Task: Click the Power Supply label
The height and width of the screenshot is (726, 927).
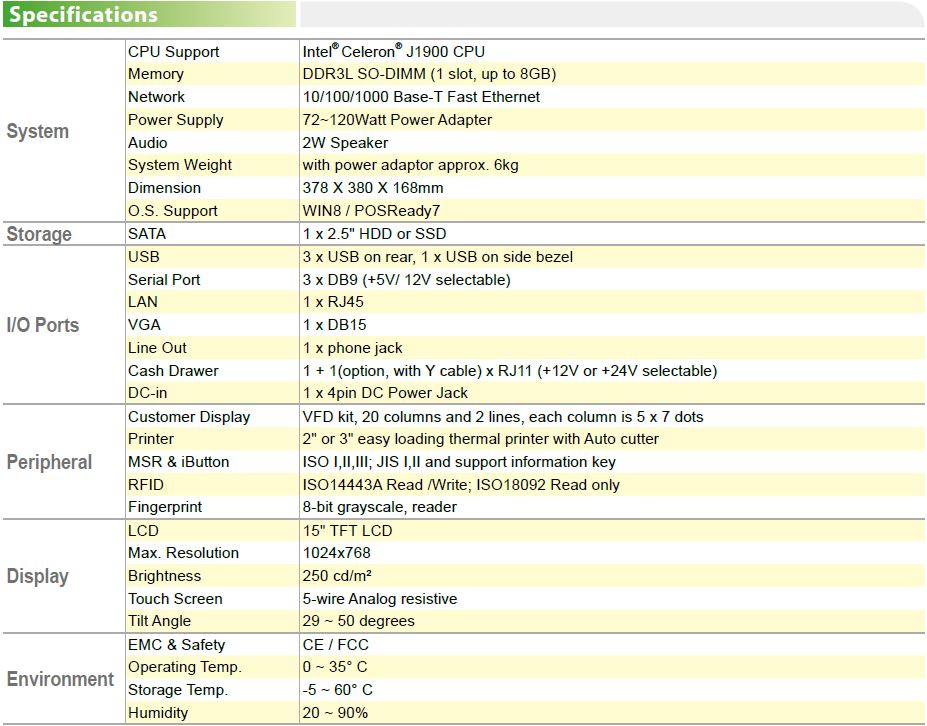Action: click(176, 120)
